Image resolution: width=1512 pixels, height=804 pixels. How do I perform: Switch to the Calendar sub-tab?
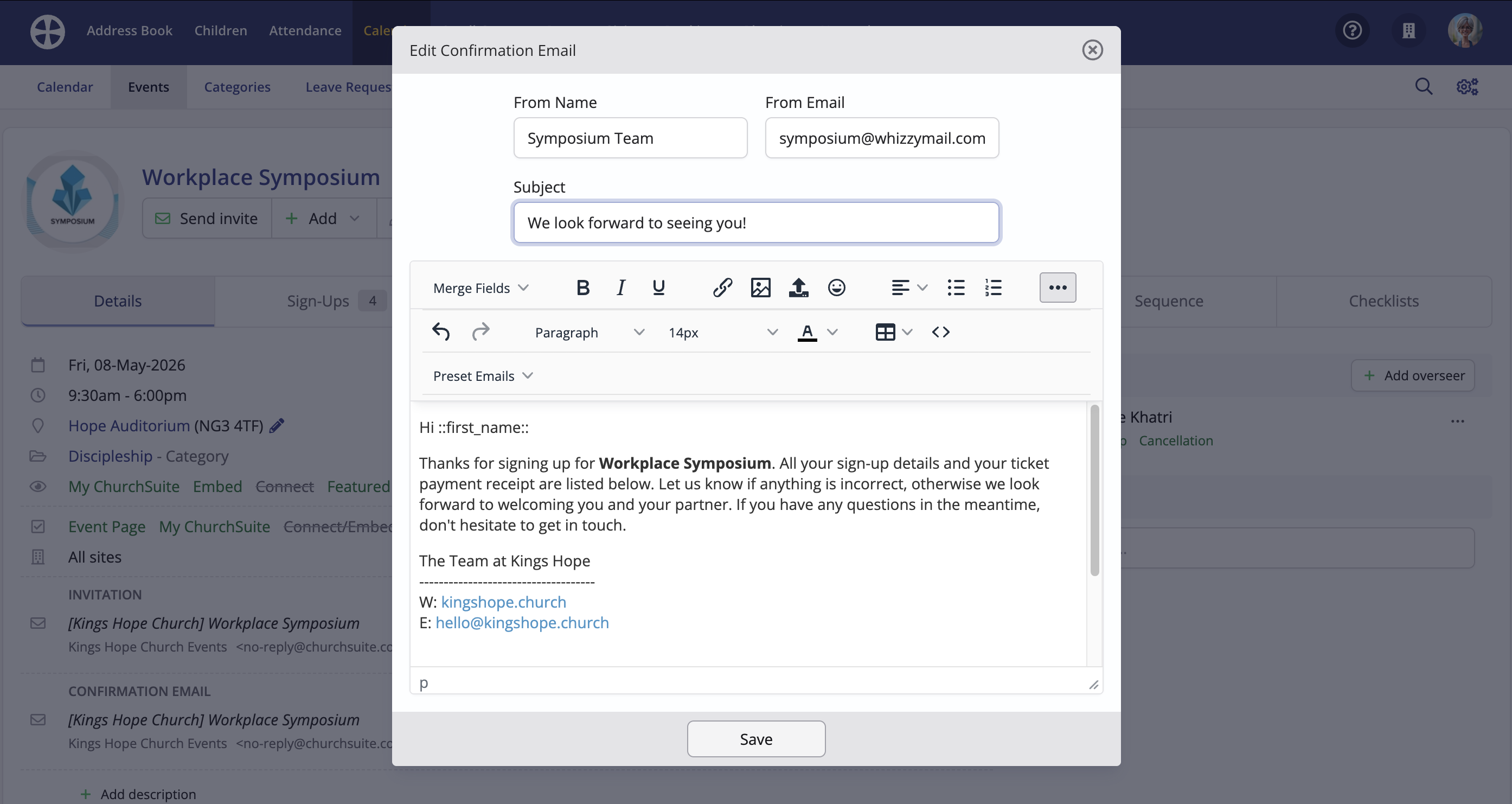[x=65, y=87]
